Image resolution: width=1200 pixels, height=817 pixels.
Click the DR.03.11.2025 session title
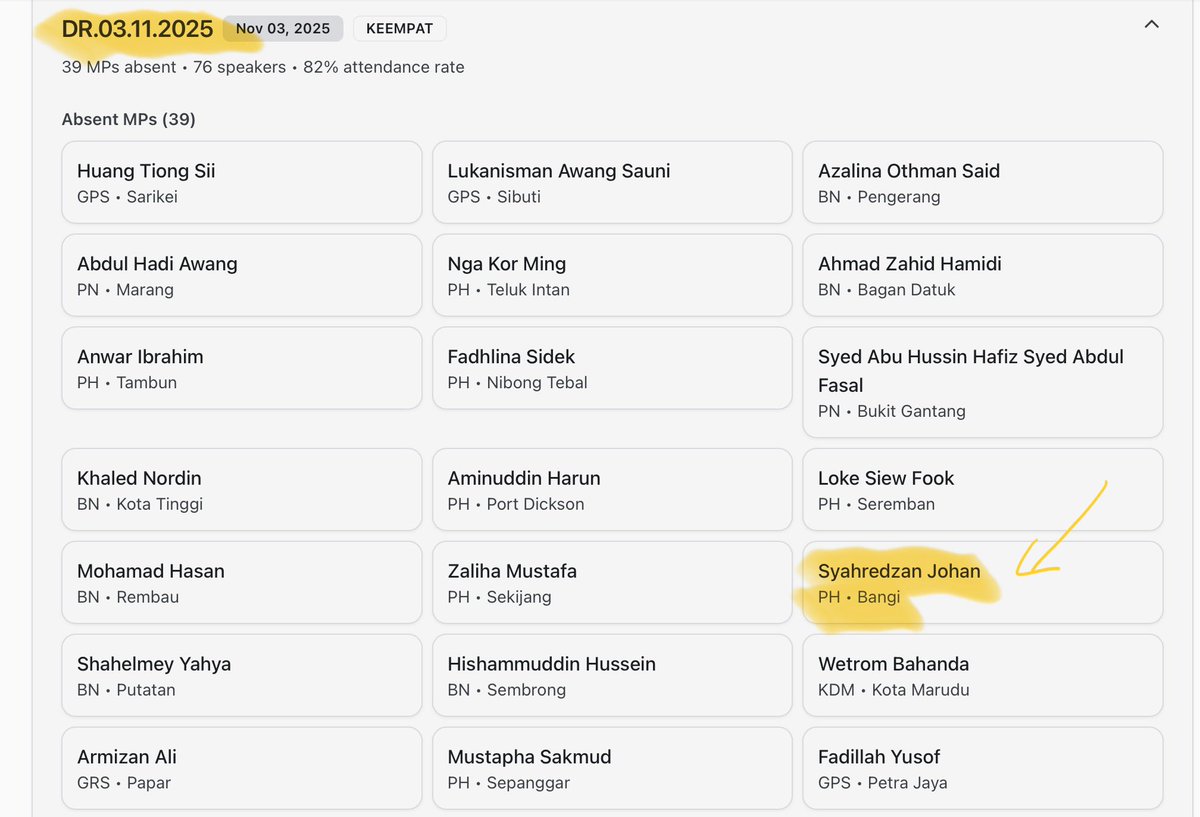tap(137, 29)
